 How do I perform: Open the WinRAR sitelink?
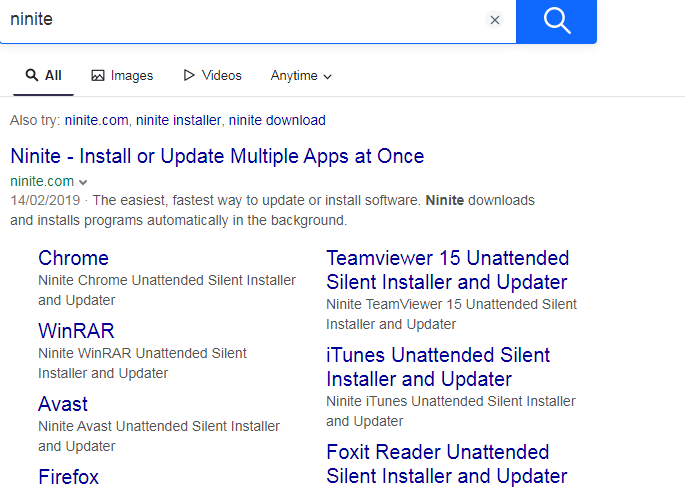(x=76, y=331)
